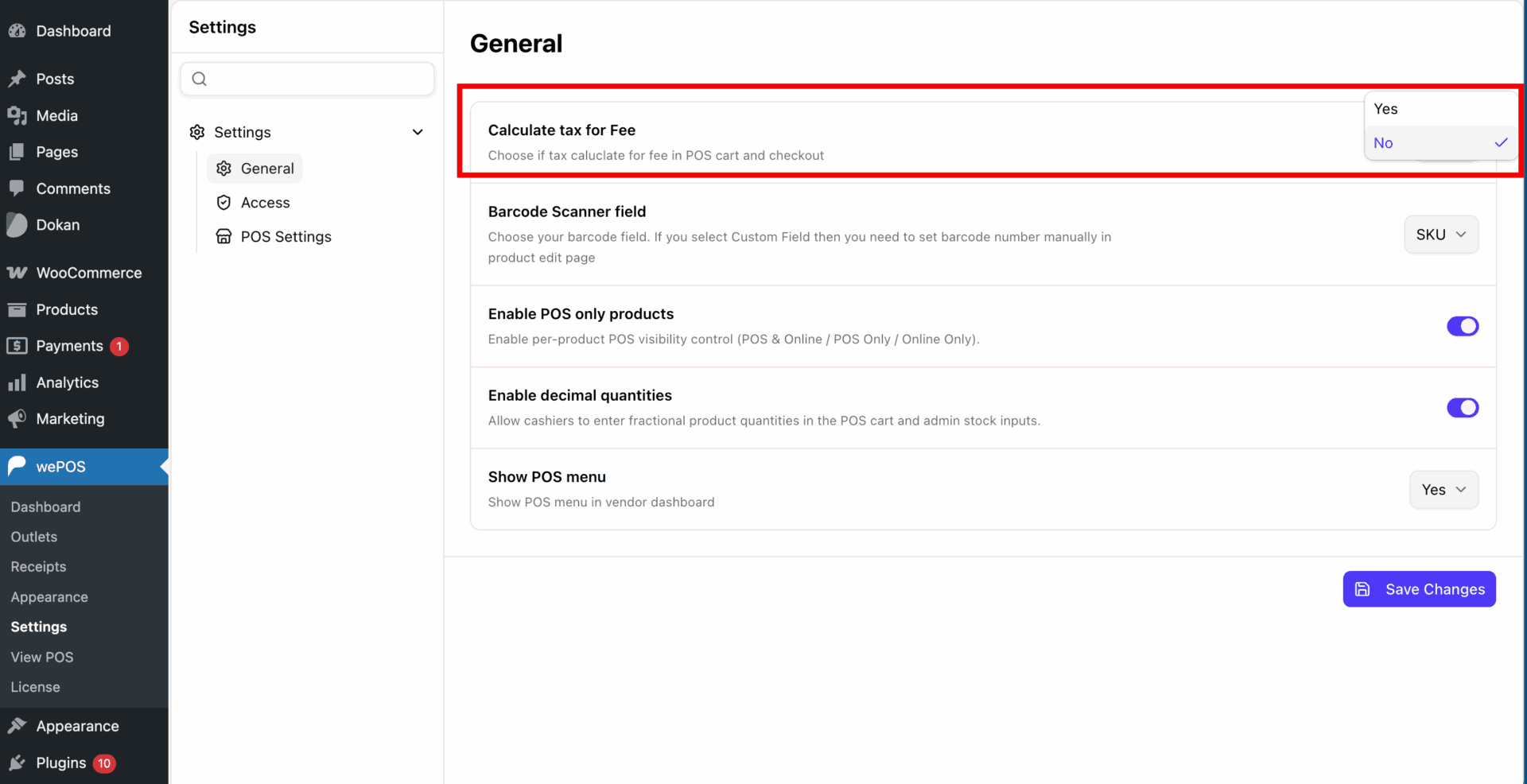This screenshot has width=1527, height=784.
Task: Click the POS Settings store icon
Action: [x=224, y=236]
